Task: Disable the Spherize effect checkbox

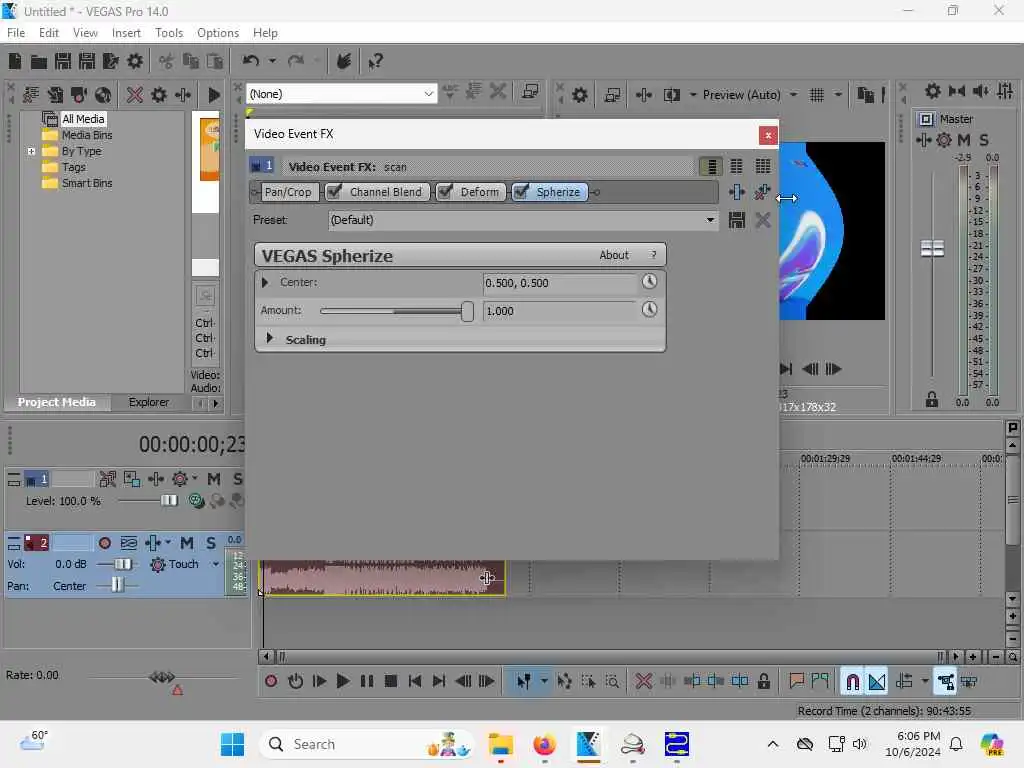Action: tap(521, 191)
